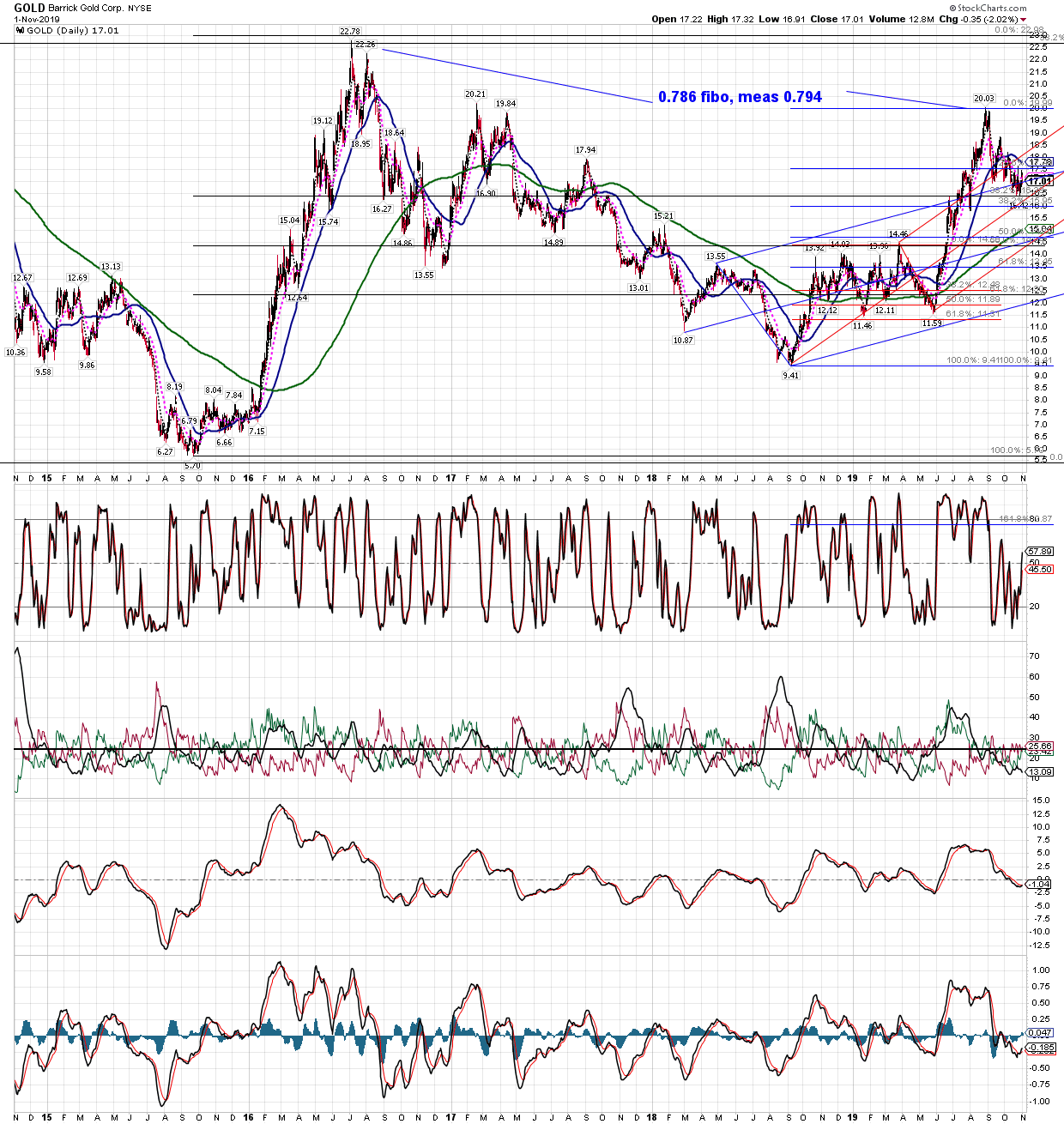Select the 14.46 price label

coord(898,234)
